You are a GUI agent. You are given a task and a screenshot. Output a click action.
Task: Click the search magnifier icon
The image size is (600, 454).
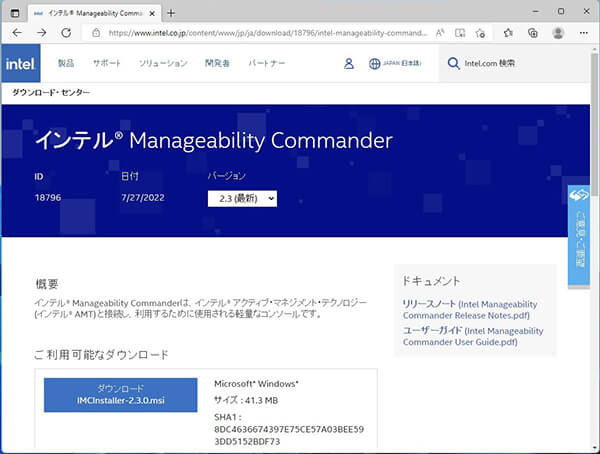pyautogui.click(x=453, y=64)
